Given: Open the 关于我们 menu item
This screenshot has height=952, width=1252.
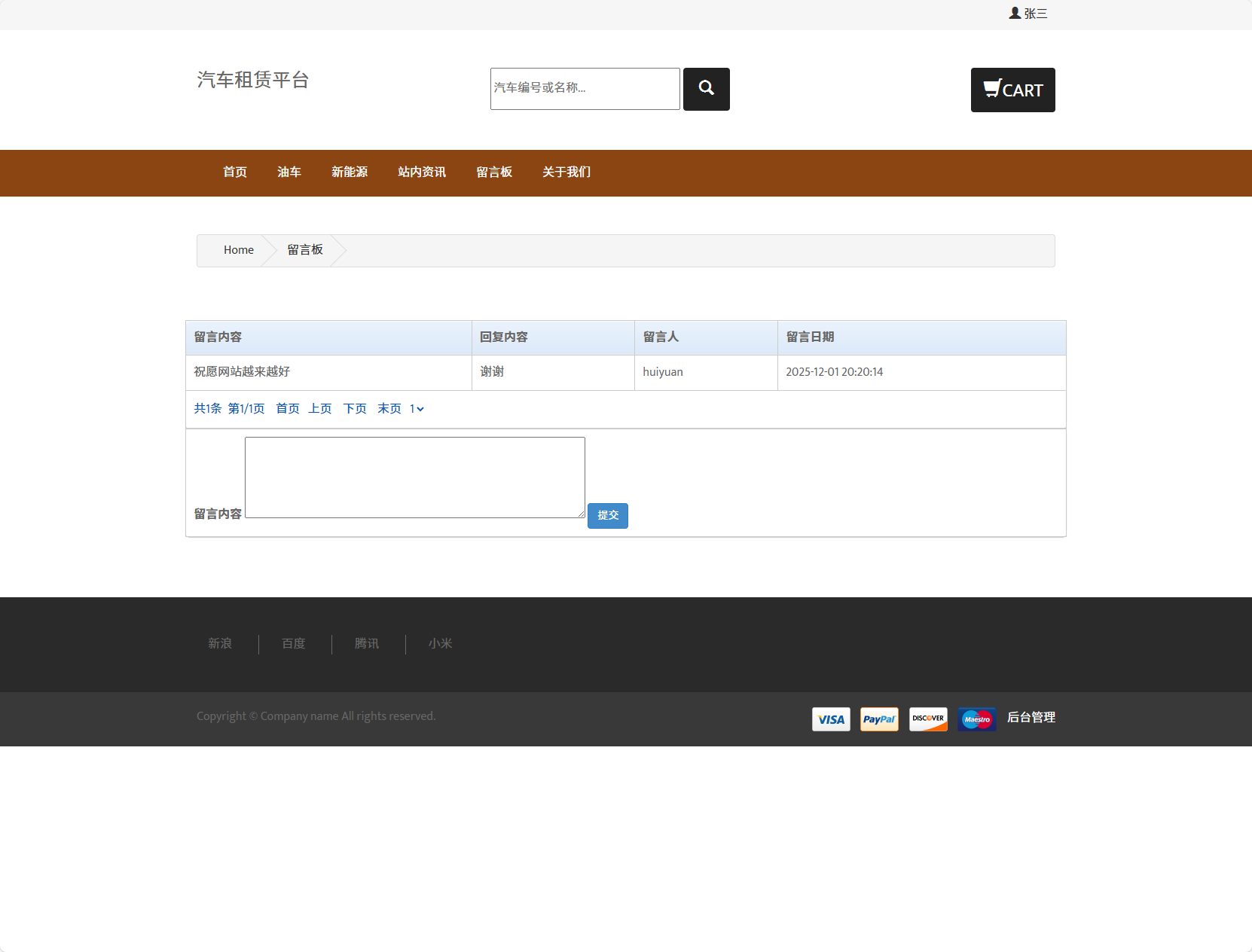Looking at the screenshot, I should click(566, 172).
